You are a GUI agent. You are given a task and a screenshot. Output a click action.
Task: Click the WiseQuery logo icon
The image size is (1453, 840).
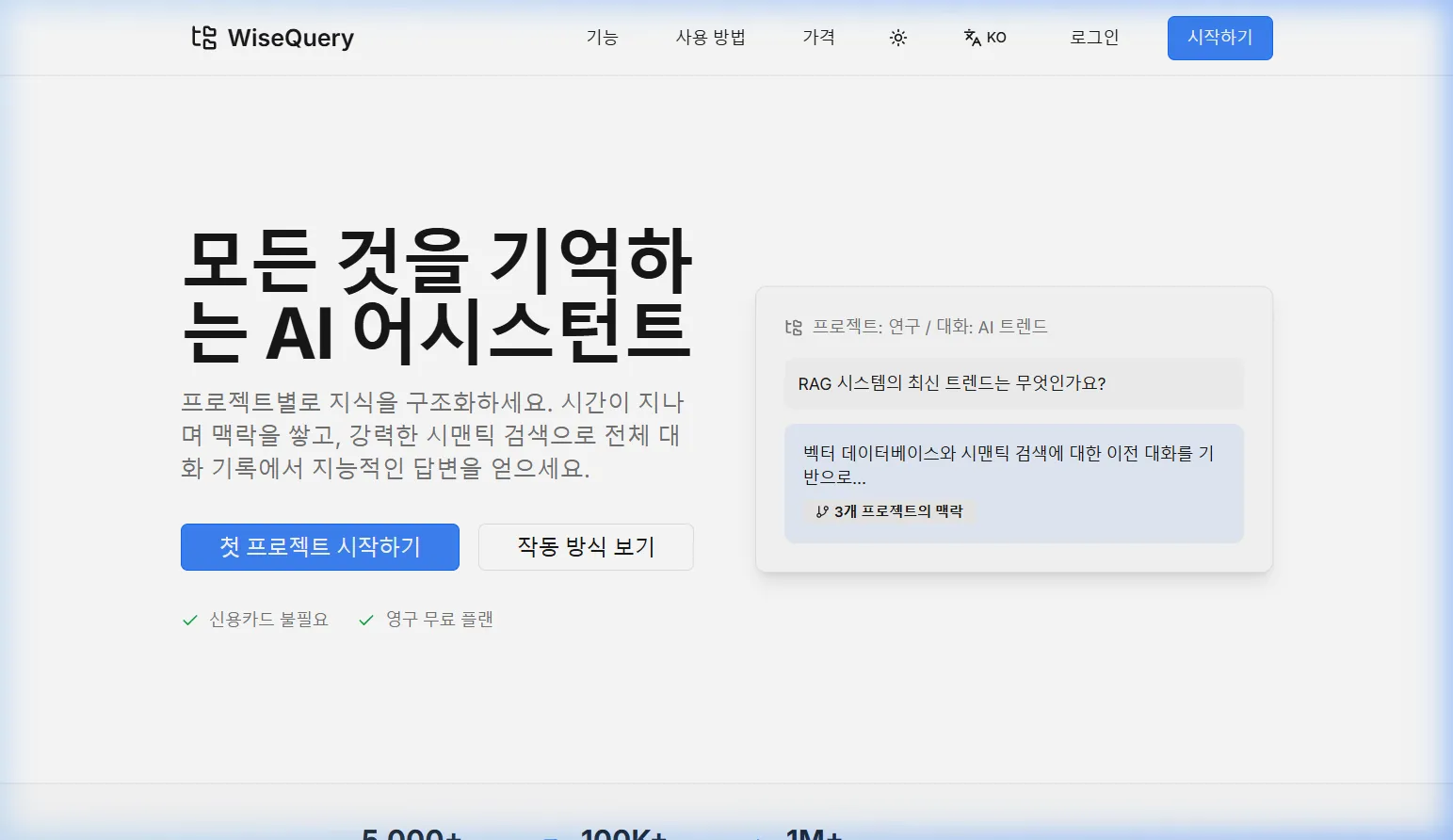[203, 38]
